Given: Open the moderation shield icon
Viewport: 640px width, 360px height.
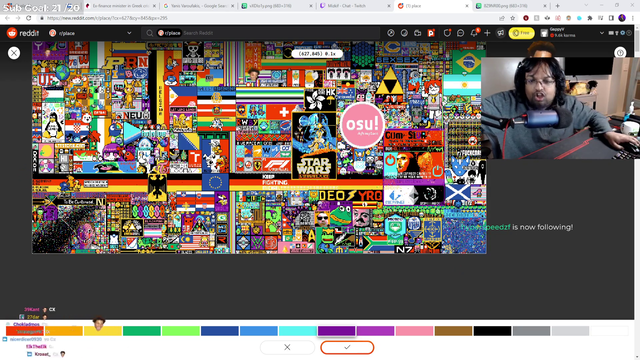Looking at the screenshot, I should point(447,33).
